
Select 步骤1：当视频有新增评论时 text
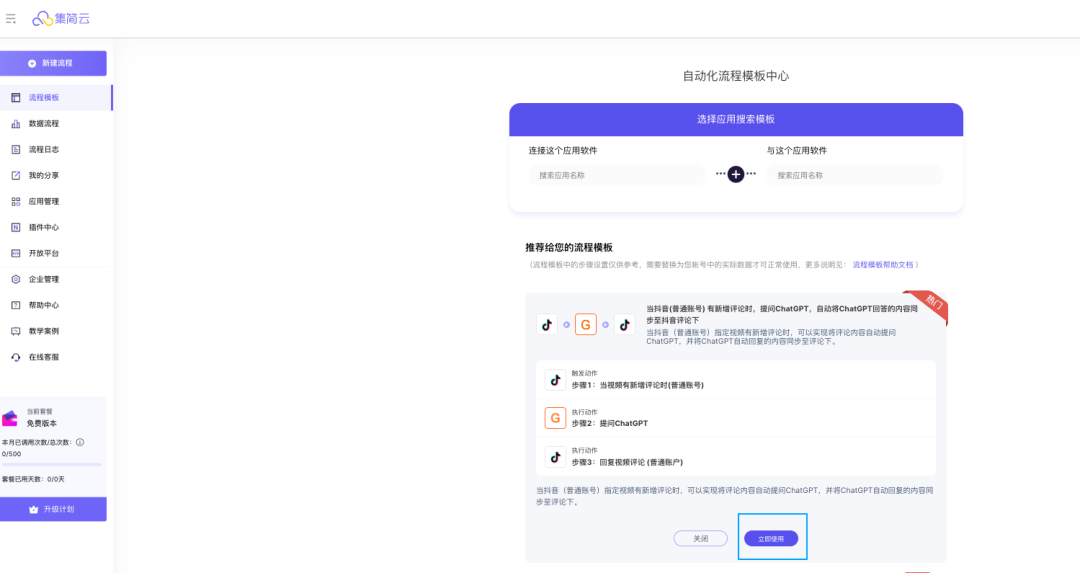(637, 385)
